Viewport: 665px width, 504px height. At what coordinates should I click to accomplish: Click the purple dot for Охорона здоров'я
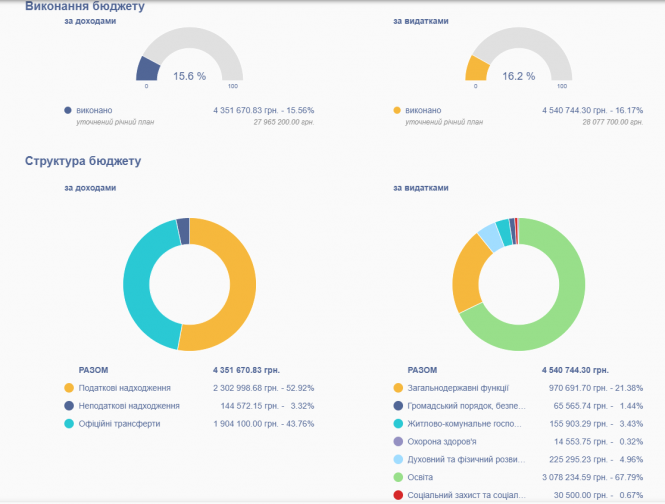[x=398, y=441]
